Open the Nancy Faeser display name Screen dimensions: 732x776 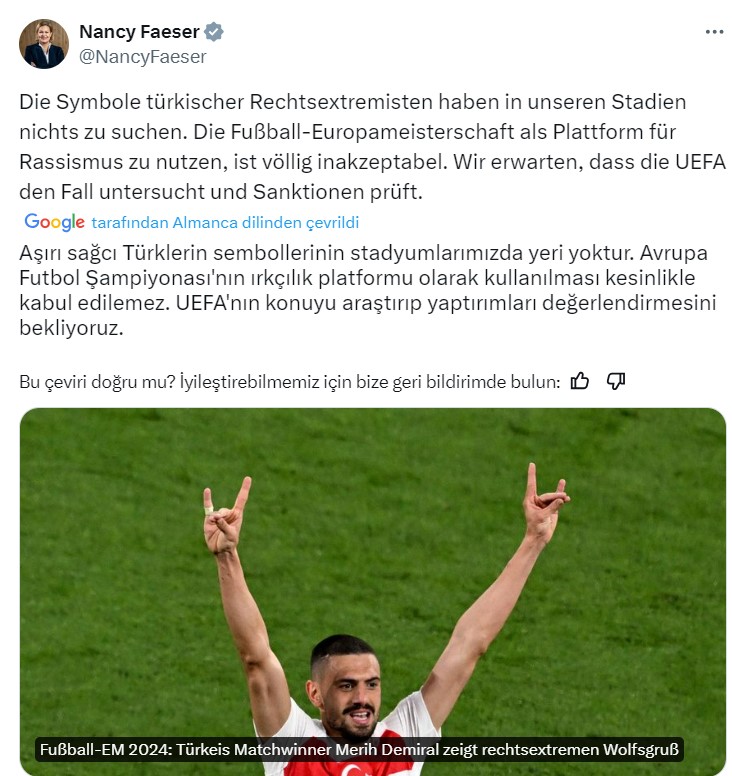[x=139, y=32]
